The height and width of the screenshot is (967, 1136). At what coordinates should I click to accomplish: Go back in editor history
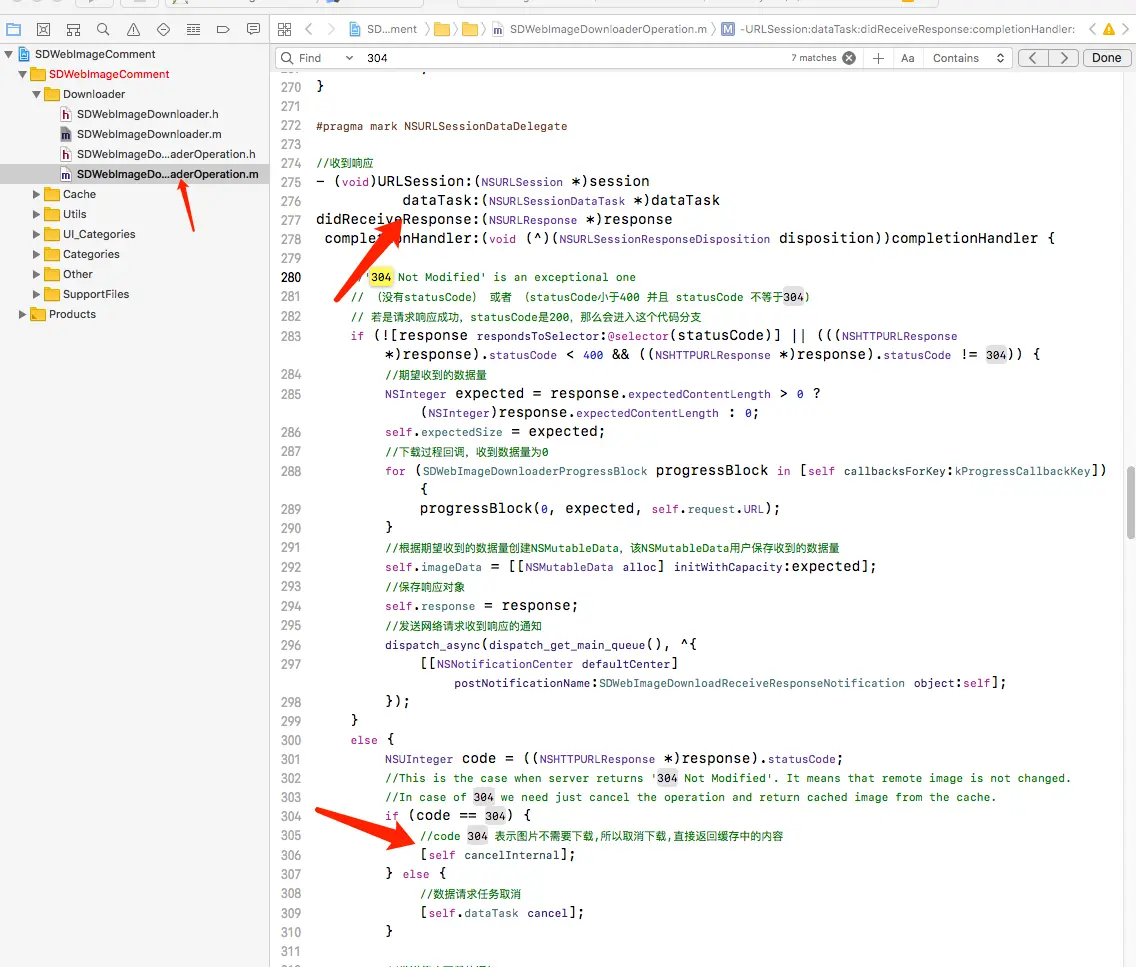309,30
